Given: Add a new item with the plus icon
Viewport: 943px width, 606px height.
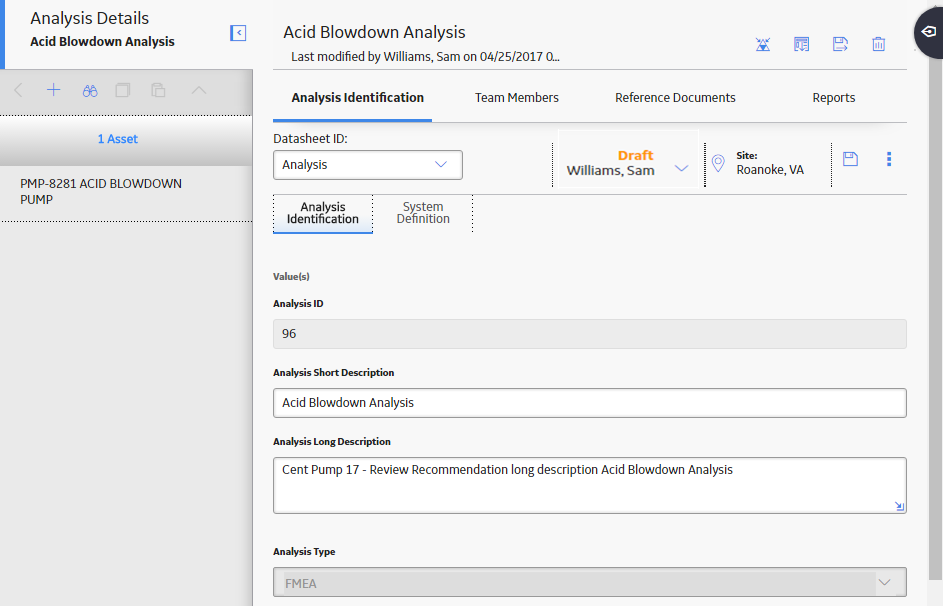Looking at the screenshot, I should (54, 90).
